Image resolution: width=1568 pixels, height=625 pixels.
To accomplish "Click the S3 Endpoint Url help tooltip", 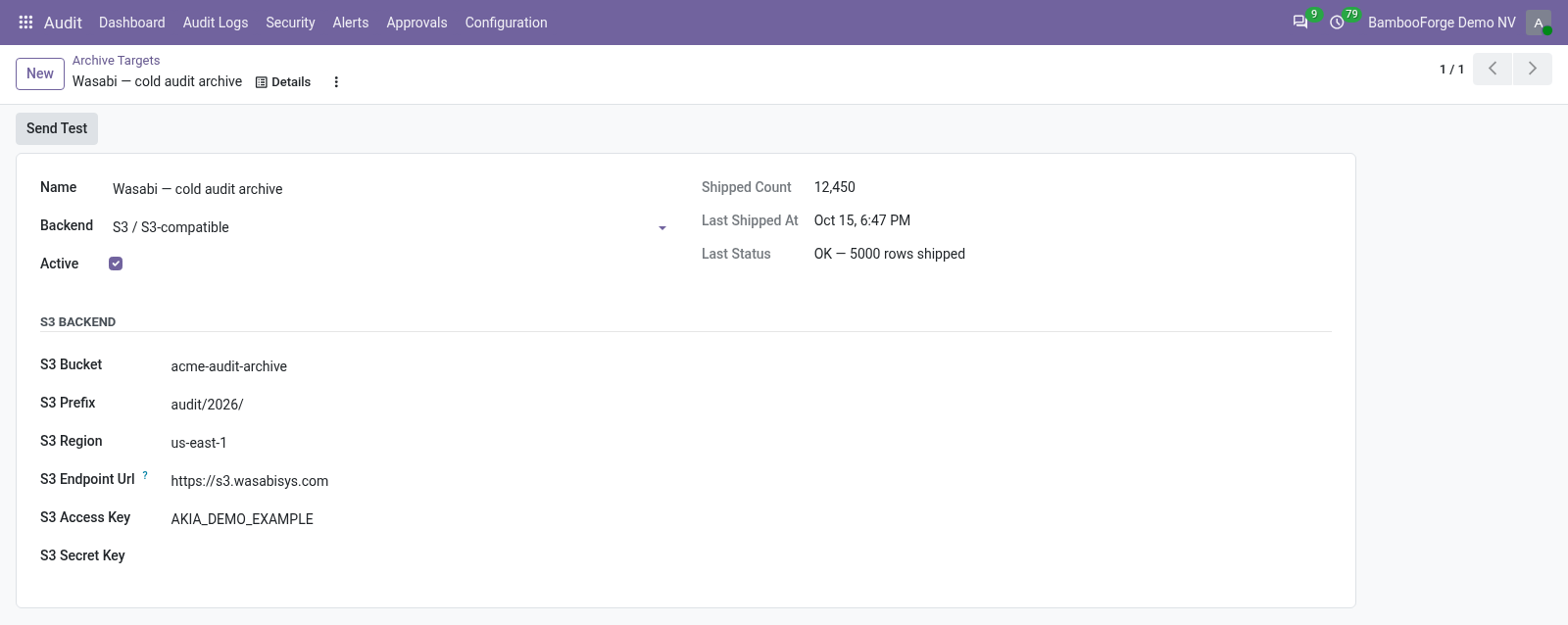I will pos(145,475).
